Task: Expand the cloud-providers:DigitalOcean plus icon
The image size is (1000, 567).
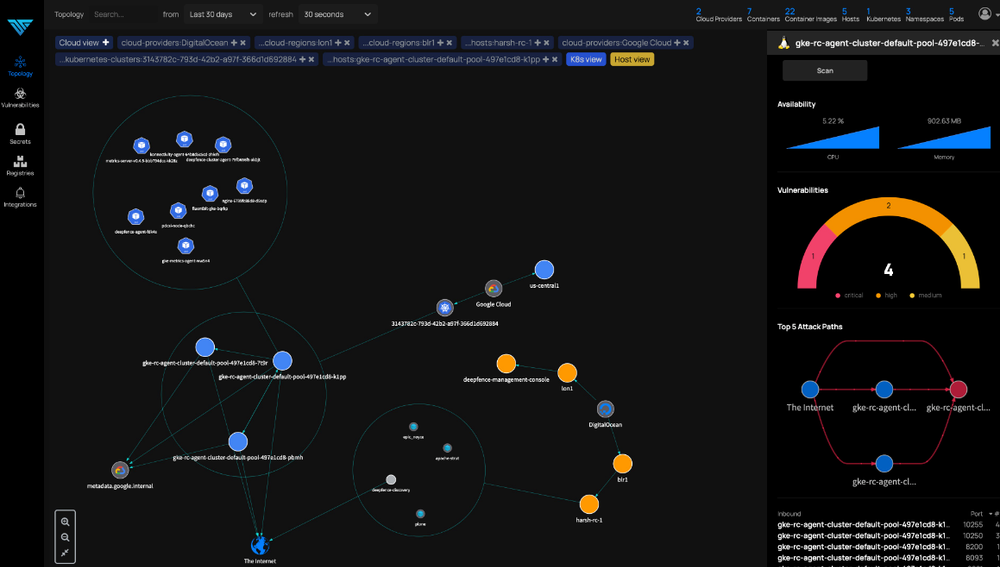Action: pyautogui.click(x=234, y=43)
